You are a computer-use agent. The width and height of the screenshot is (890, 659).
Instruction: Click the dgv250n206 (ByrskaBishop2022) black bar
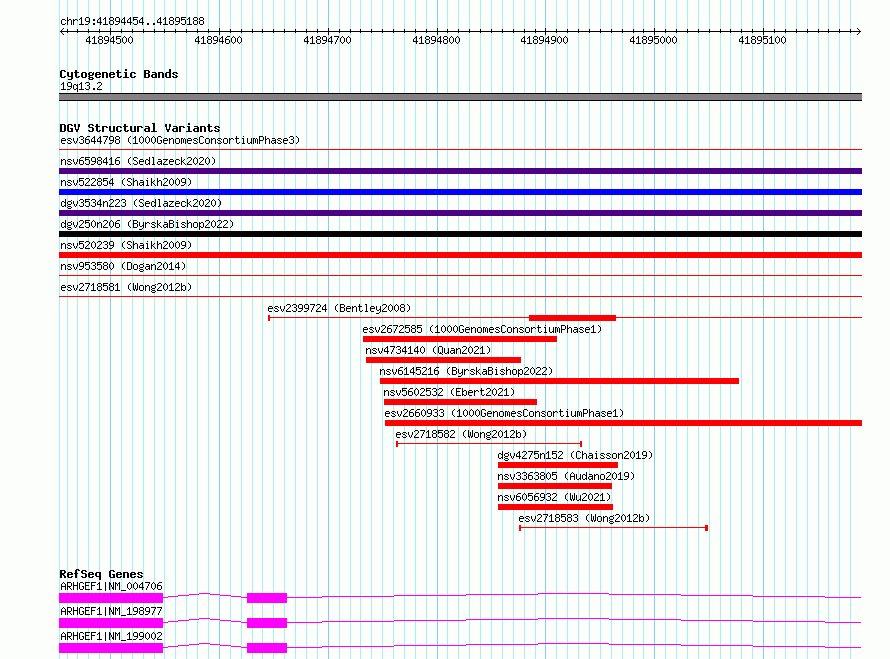460,234
